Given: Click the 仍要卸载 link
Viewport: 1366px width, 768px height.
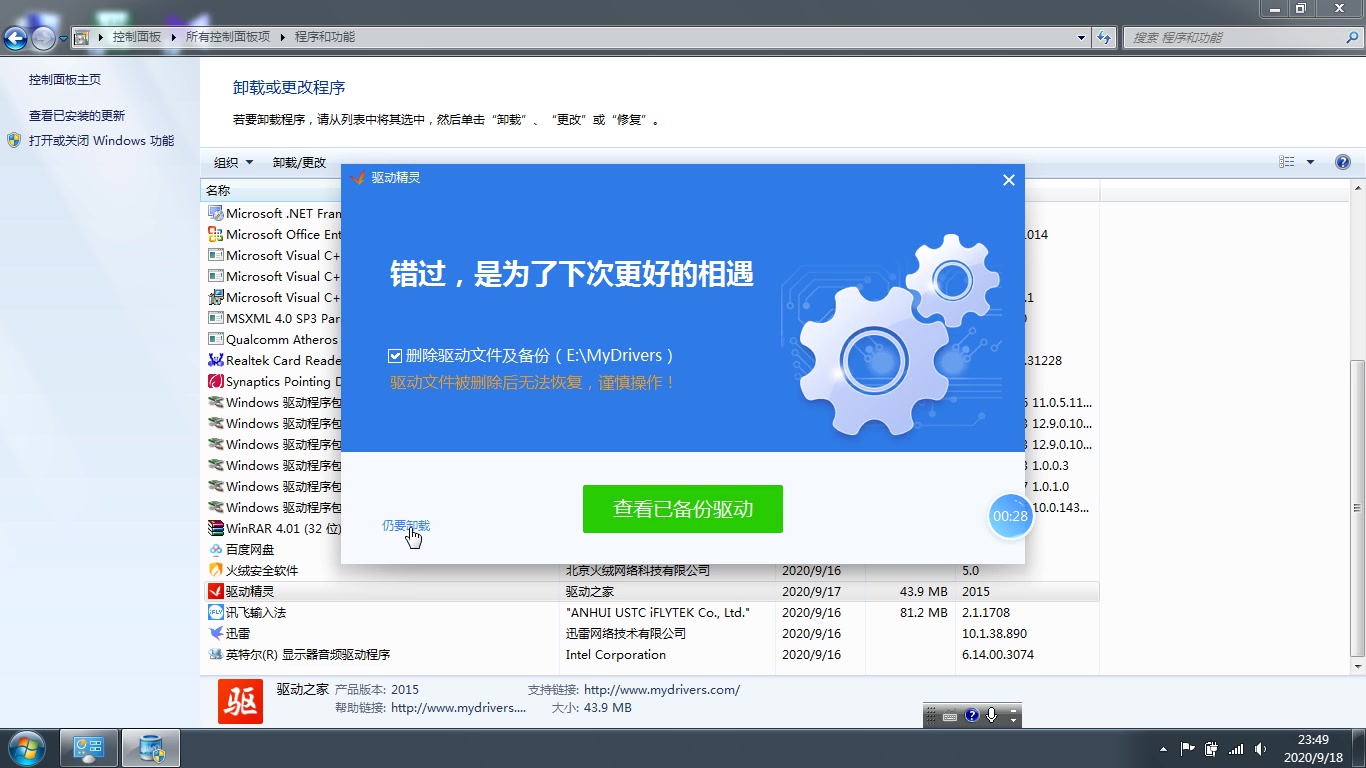Looking at the screenshot, I should [406, 526].
